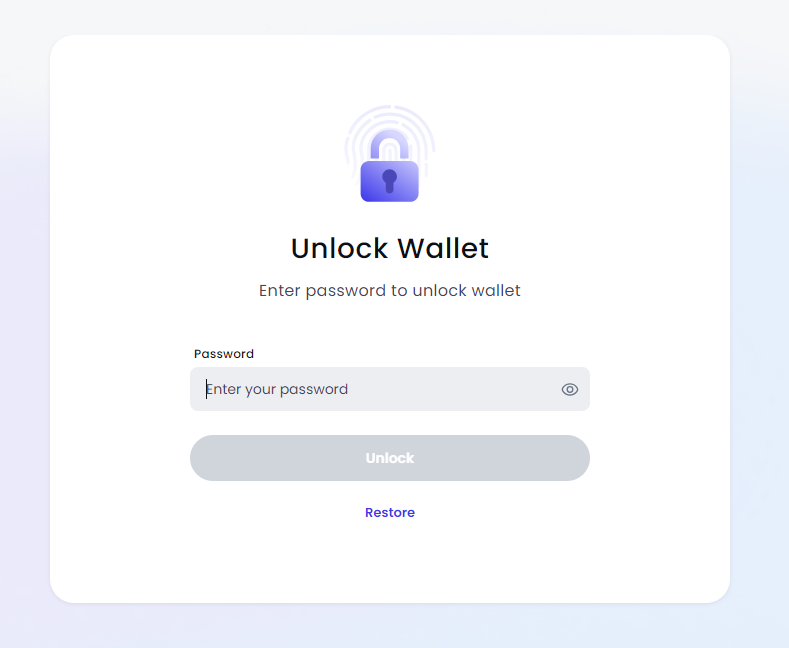Click the keyhole on the lock graphic
Viewport: 789px width, 648px height.
tap(389, 180)
